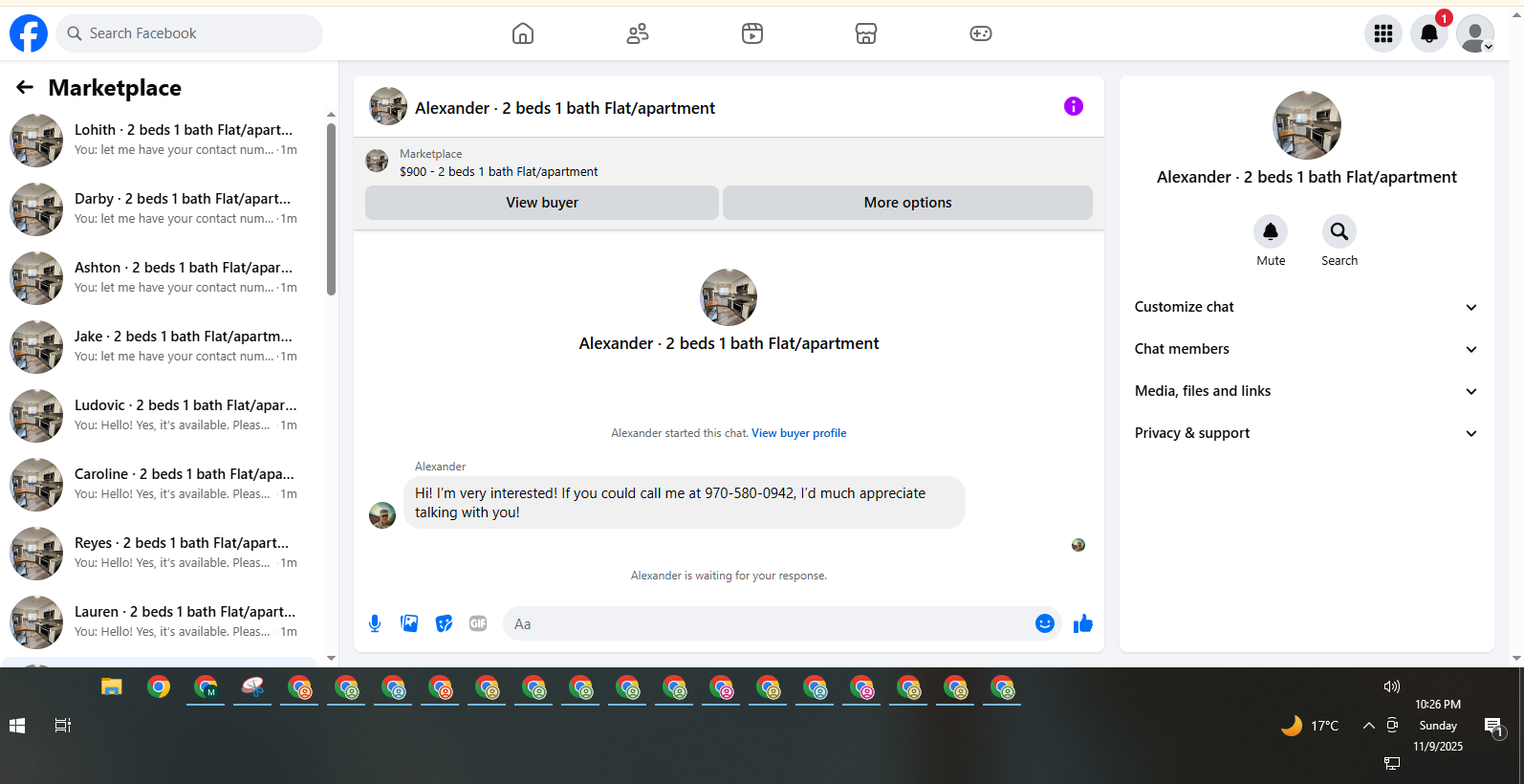1524x784 pixels.
Task: Send a voice clip with the microphone icon
Action: (x=375, y=624)
